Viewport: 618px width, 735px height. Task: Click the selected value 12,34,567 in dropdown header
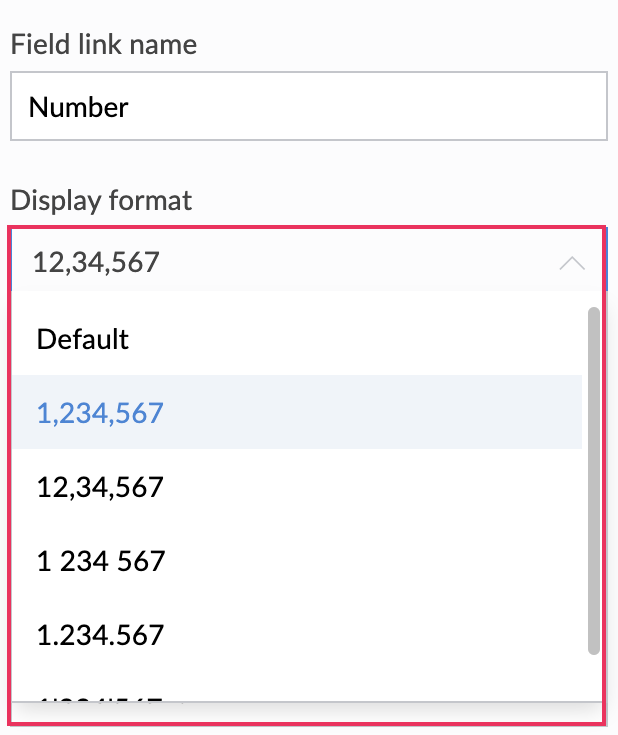(96, 263)
